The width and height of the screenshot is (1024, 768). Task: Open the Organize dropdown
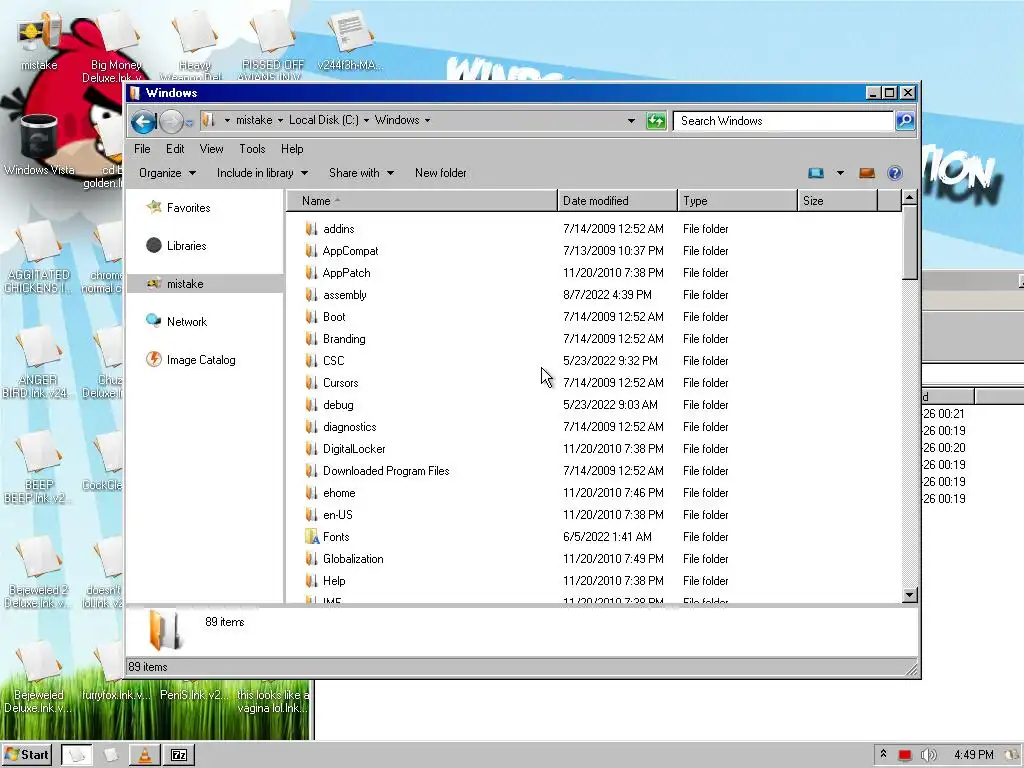click(x=167, y=173)
